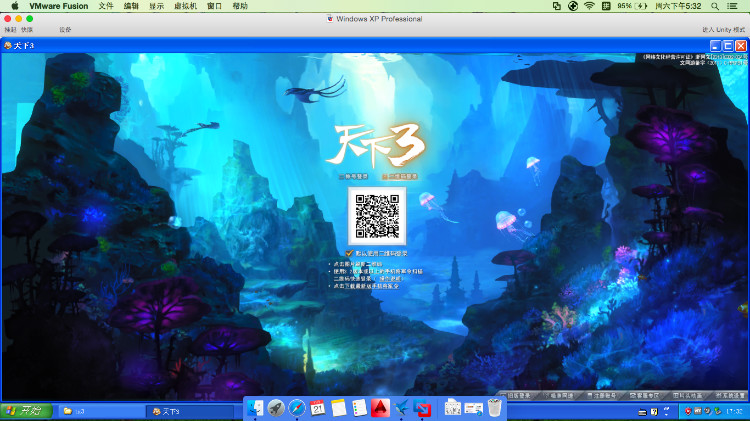Viewport: 750px width, 421px height.
Task: Click 进入 Unity 模式 toolbar button
Action: [x=723, y=30]
